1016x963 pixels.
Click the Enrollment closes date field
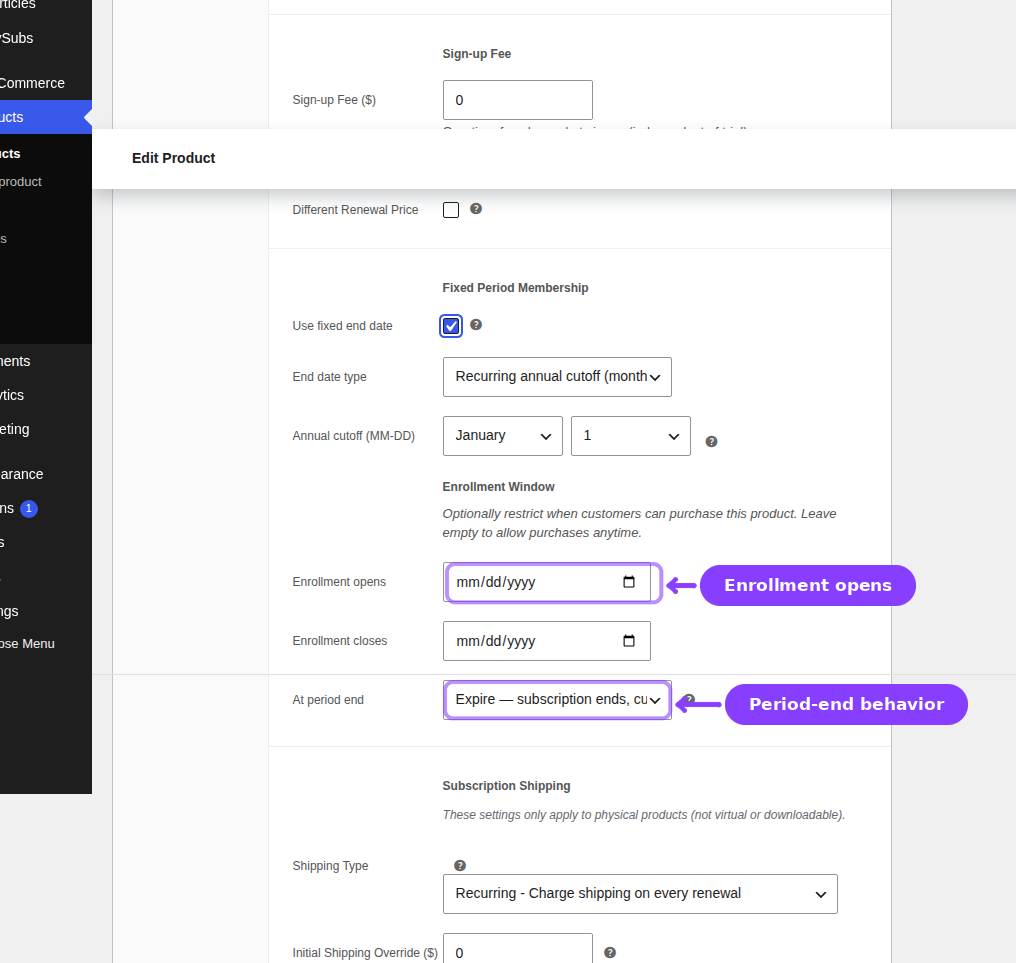point(547,641)
